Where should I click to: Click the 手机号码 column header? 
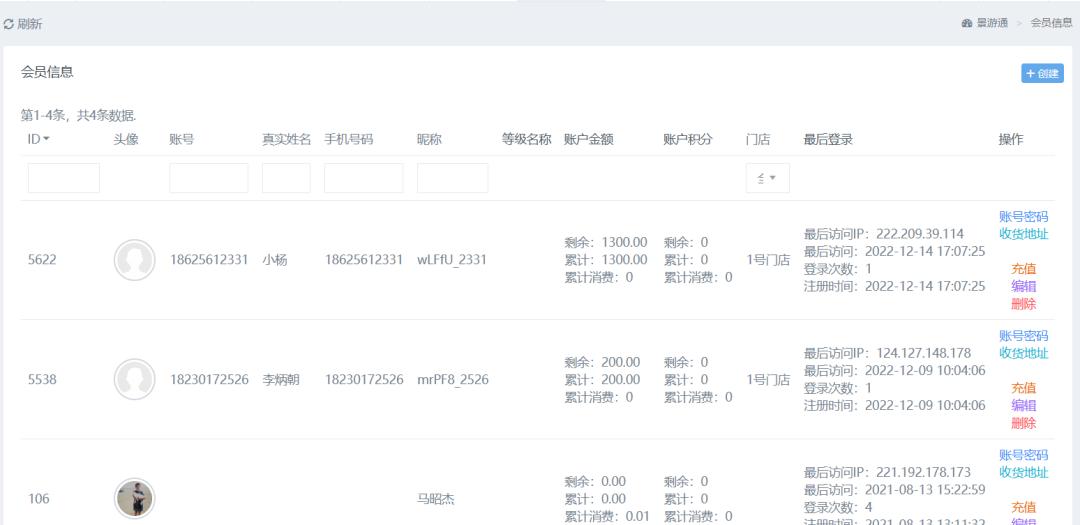349,139
